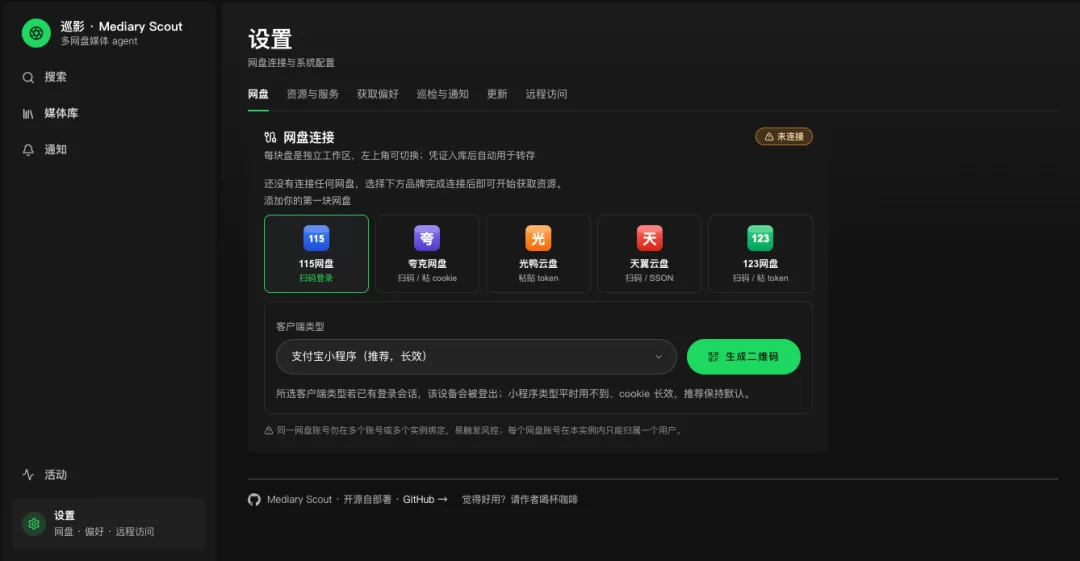This screenshot has width=1080, height=561.
Task: Choose the 115网盘 card
Action: (316, 254)
